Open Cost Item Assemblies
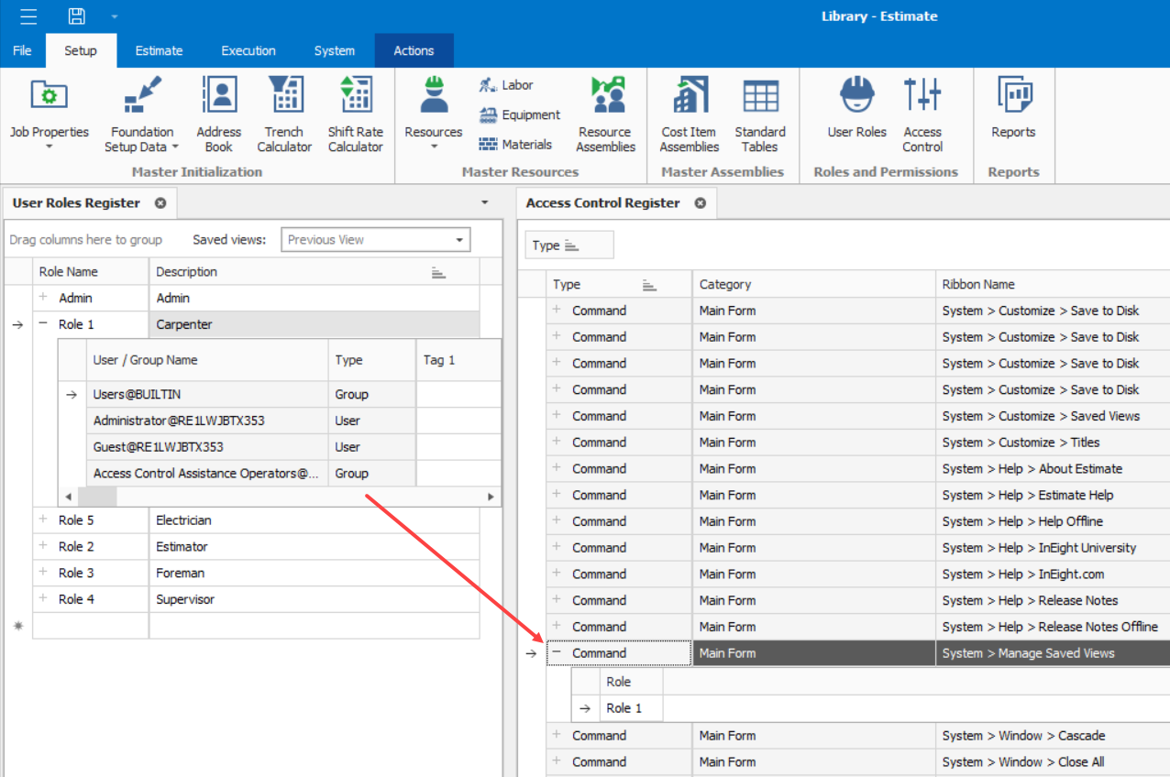Viewport: 1172px width, 780px height. point(688,113)
